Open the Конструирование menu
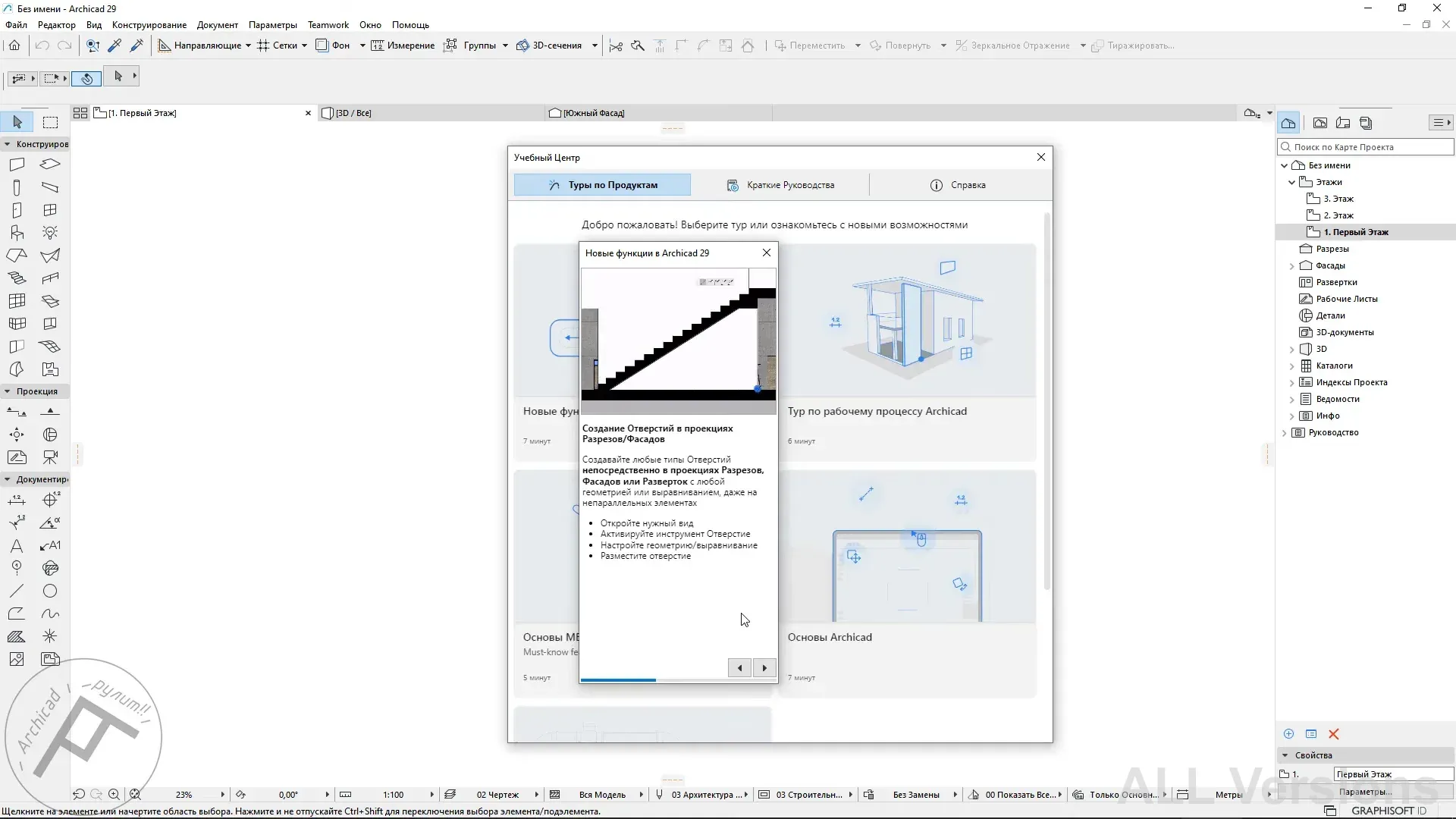Viewport: 1456px width, 819px height. pos(149,25)
